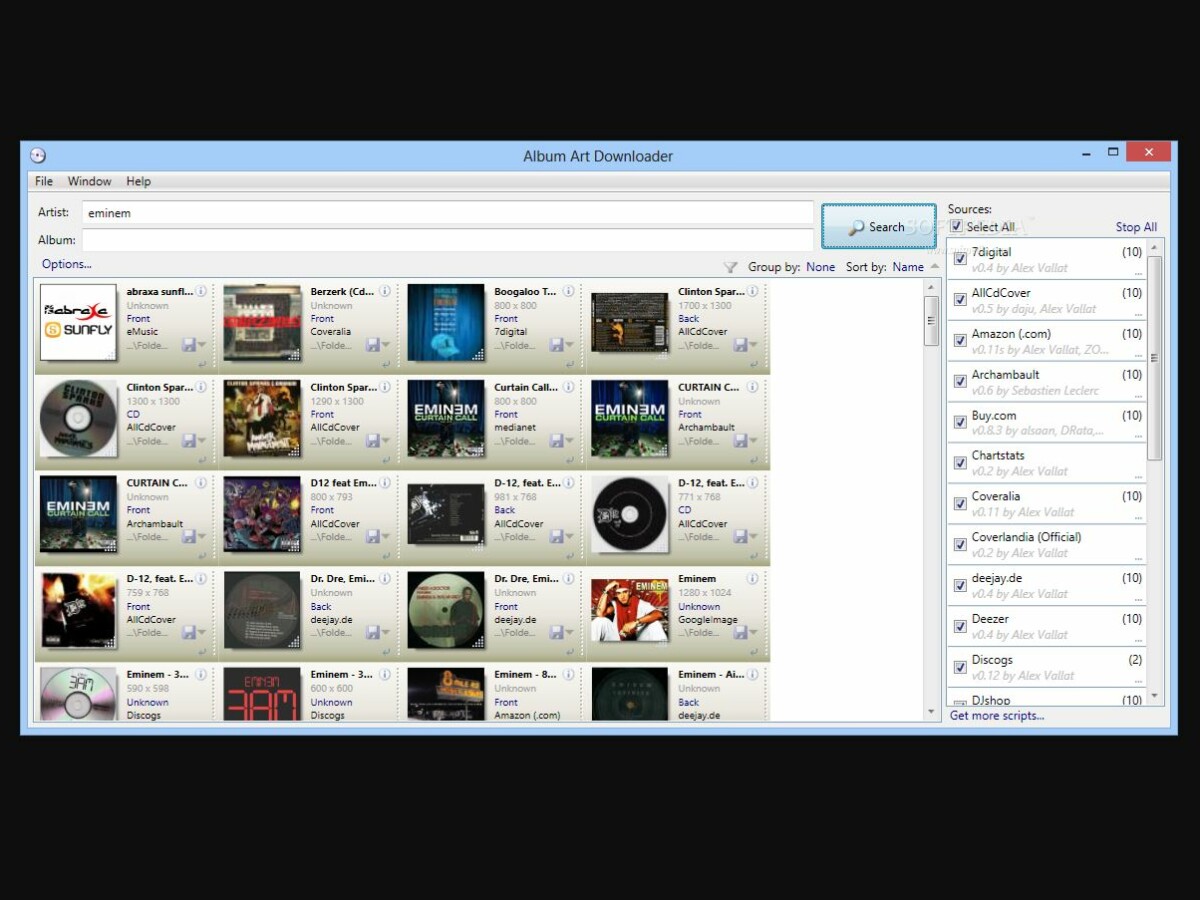Click the results filter funnel icon
The height and width of the screenshot is (900, 1200).
pos(730,267)
